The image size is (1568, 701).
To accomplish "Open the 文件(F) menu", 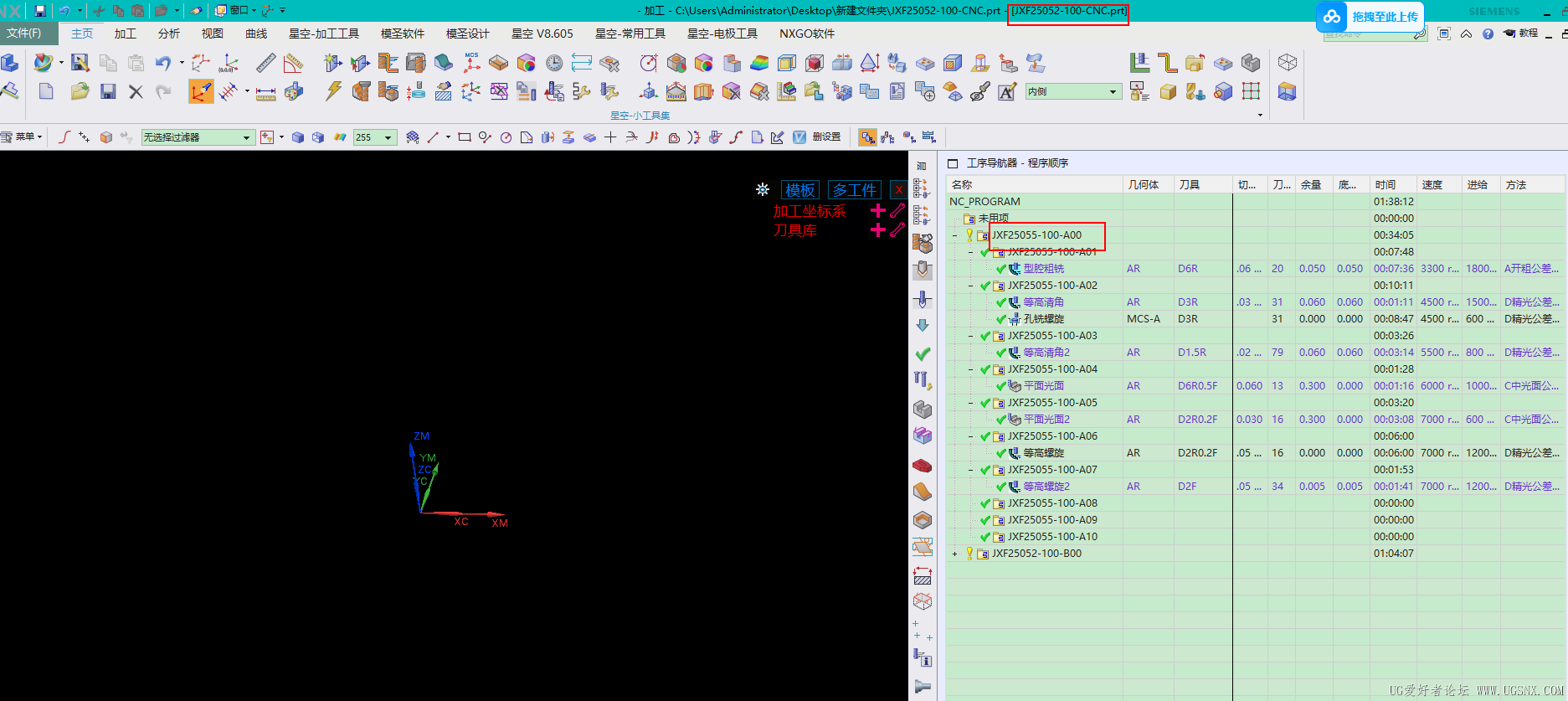I will click(x=24, y=34).
